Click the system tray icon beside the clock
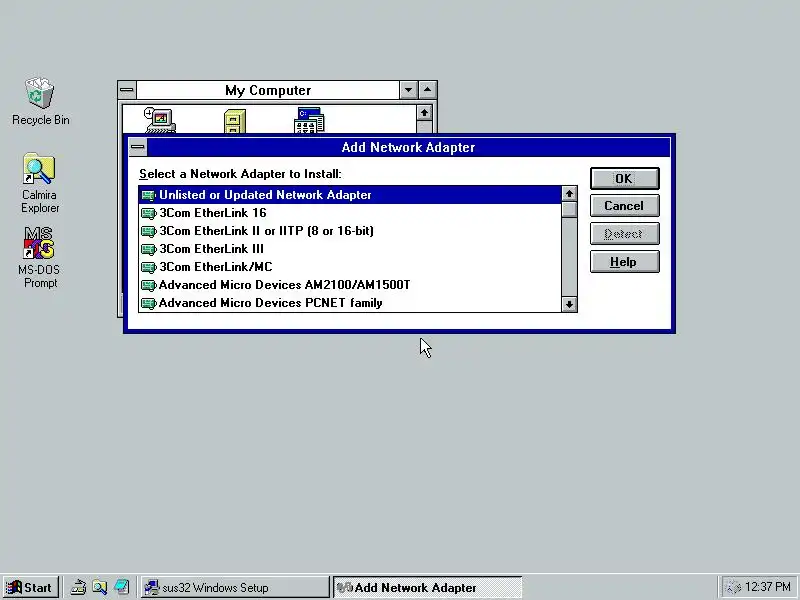This screenshot has width=800, height=600. click(733, 588)
